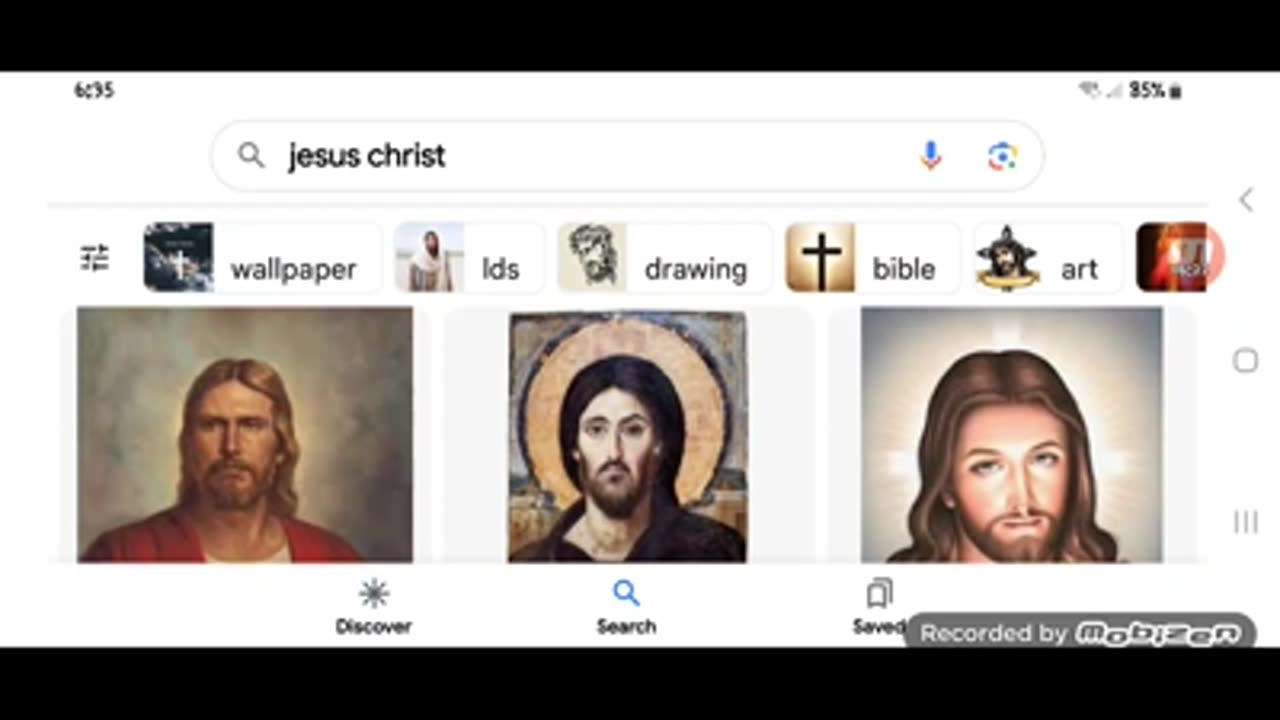Open Google Lens camera search
The height and width of the screenshot is (720, 1280).
point(1002,156)
